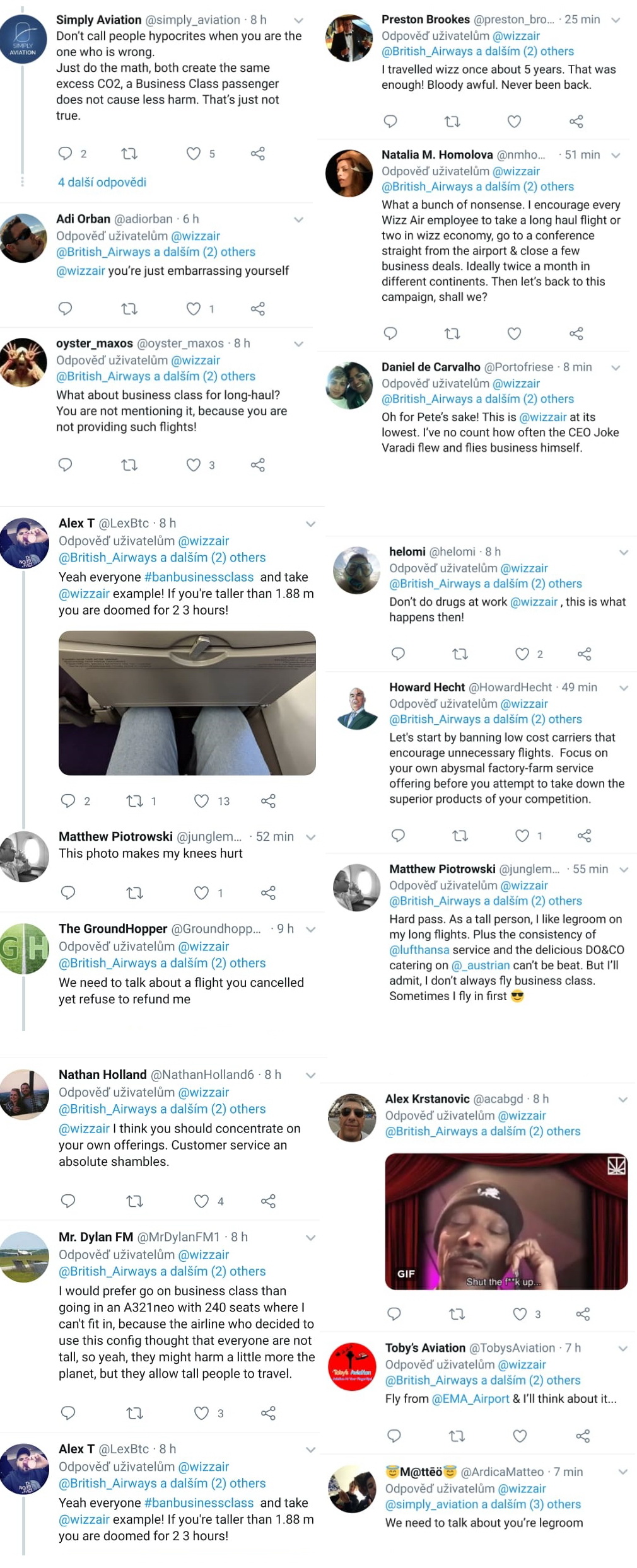Screen dimensions: 637x1568
Task: Expand menu chevron on Mr. Dylan FM tweet
Action: tap(310, 1237)
